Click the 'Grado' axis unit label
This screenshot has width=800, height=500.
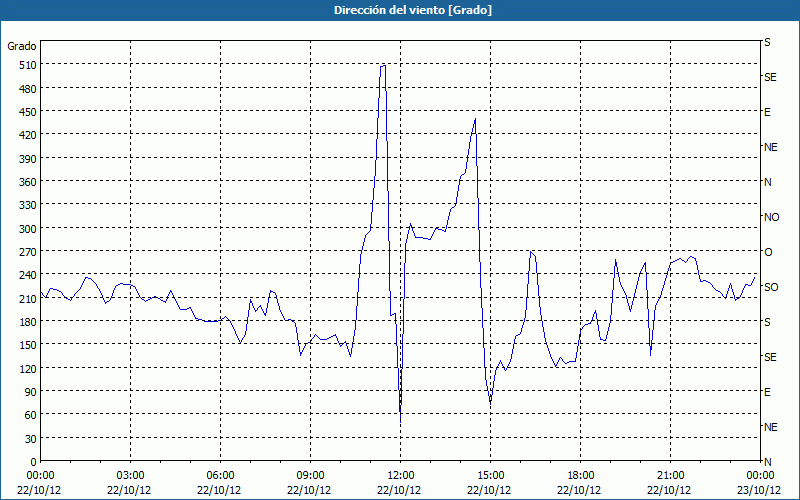click(22, 46)
